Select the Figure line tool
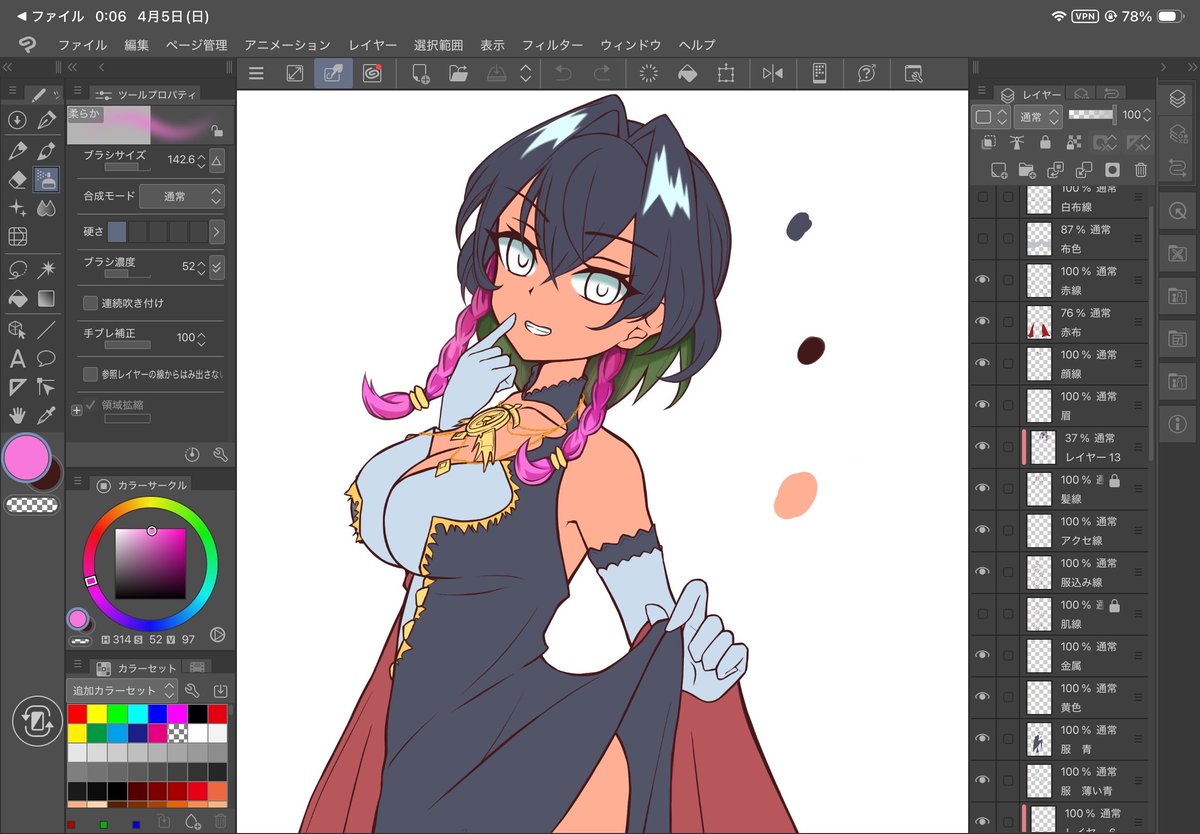Viewport: 1200px width, 834px height. click(x=46, y=329)
